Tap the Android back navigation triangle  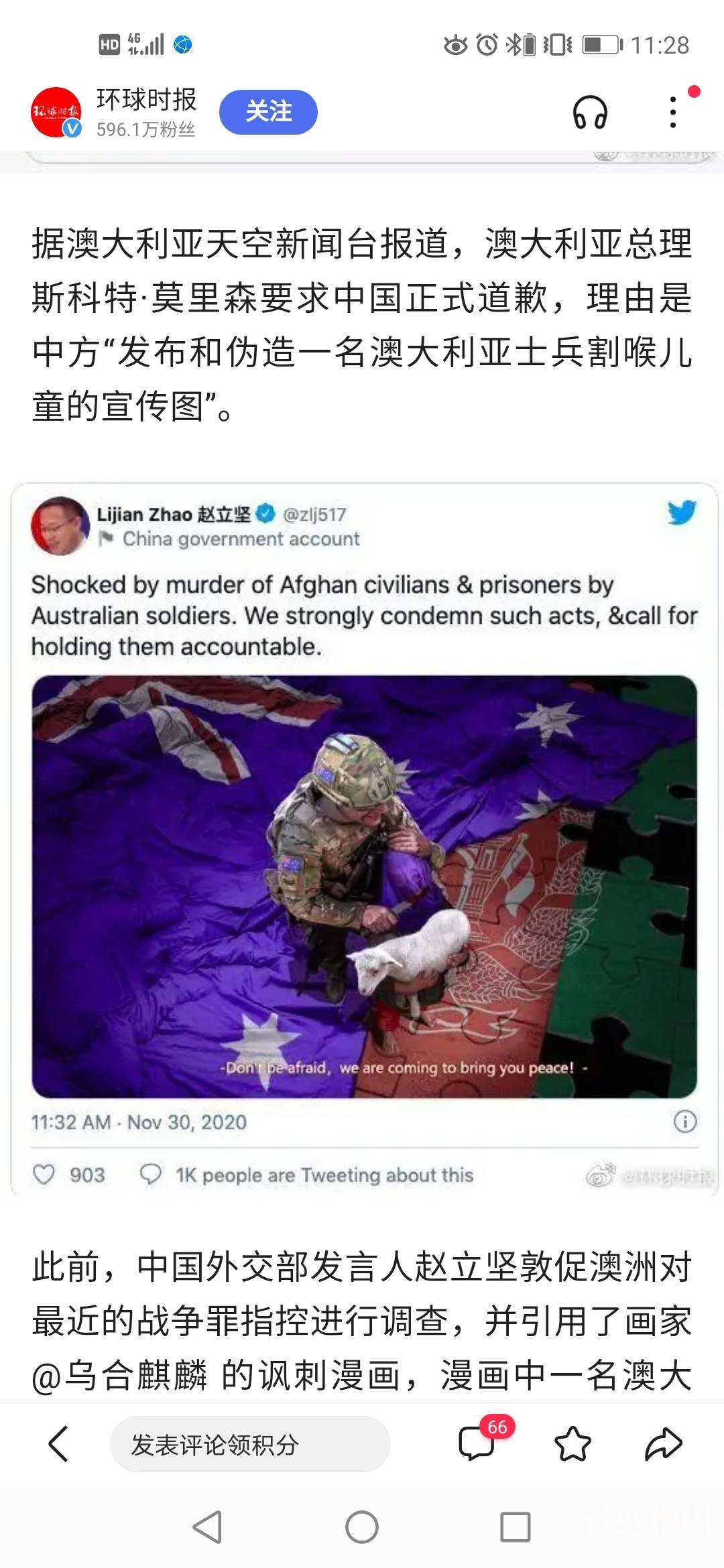207,1527
